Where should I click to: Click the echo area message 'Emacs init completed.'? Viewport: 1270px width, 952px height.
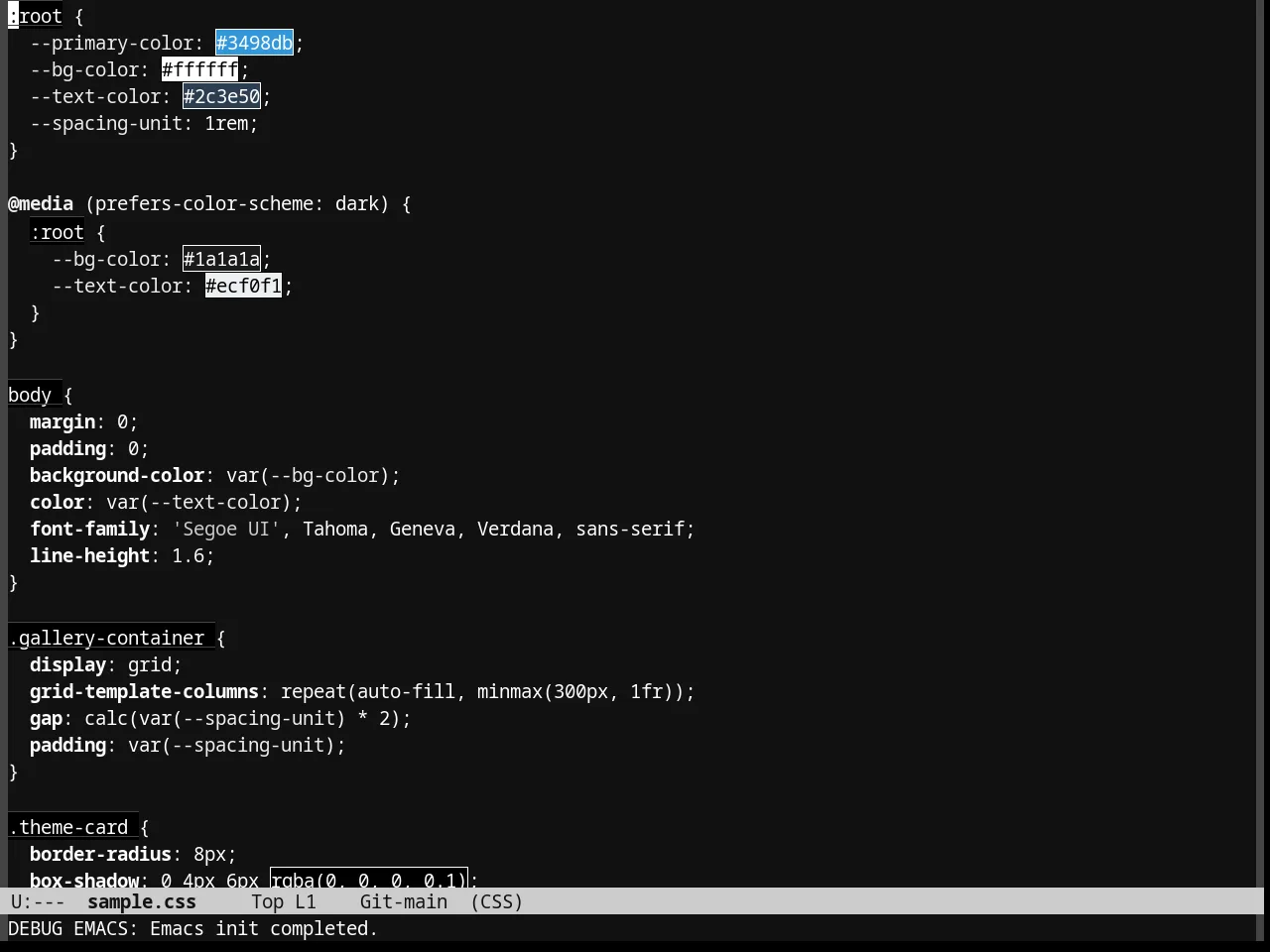point(264,928)
